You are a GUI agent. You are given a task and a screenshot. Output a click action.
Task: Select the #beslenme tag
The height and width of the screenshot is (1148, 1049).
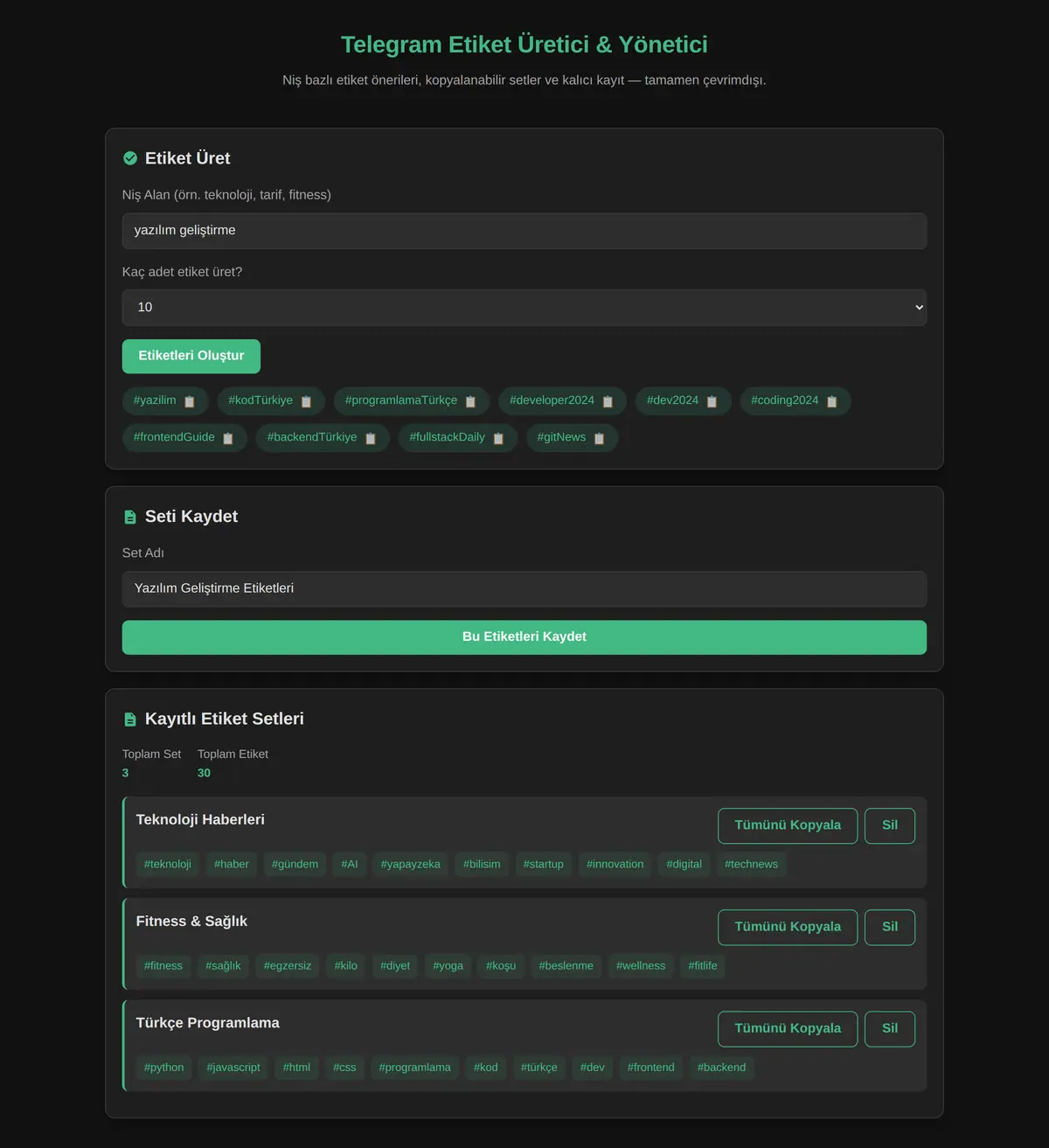tap(566, 966)
